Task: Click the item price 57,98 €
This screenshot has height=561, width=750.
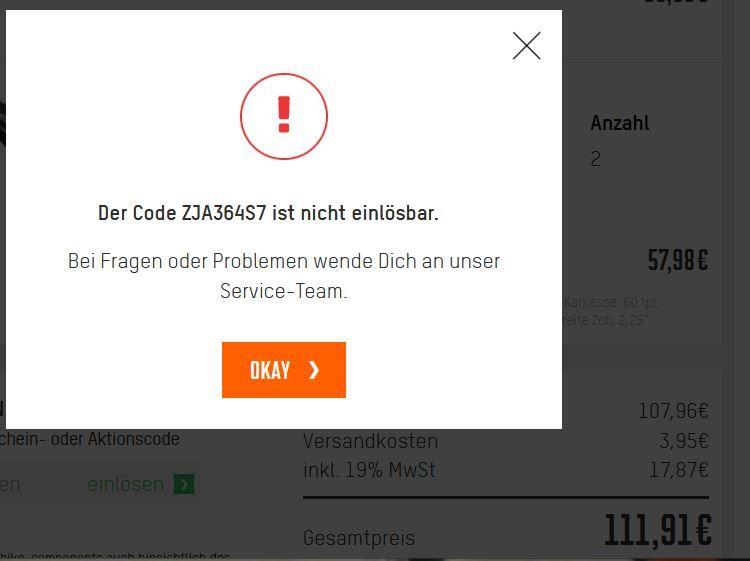Action: coord(678,260)
